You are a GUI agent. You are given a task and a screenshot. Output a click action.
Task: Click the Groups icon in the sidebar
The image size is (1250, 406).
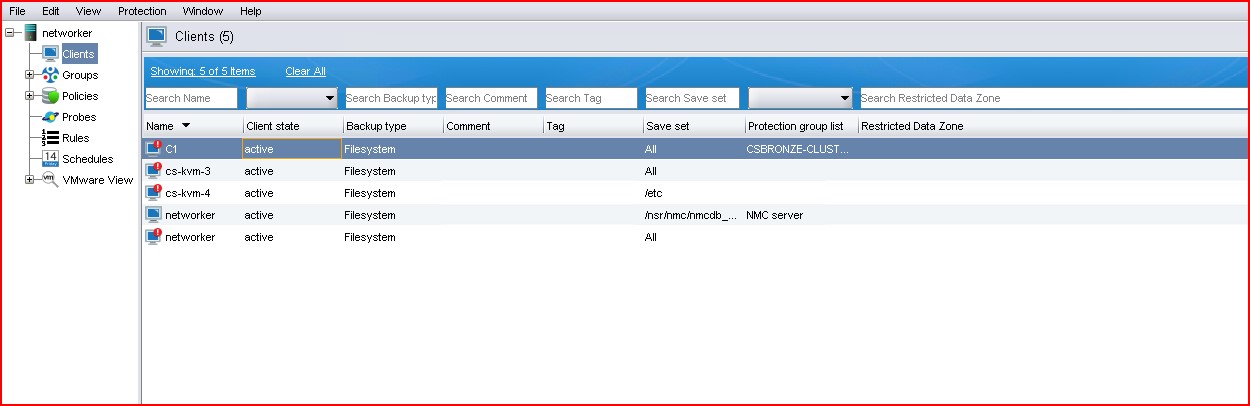[x=50, y=75]
